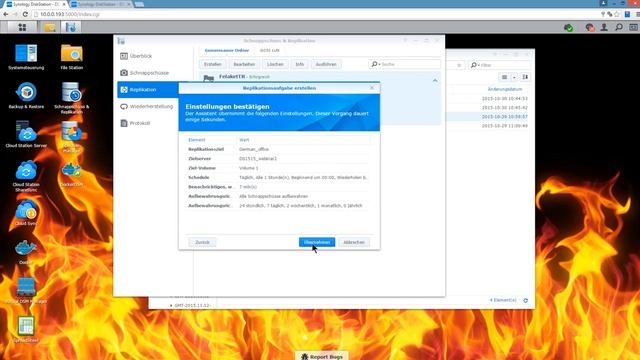This screenshot has height=360, width=640.
Task: Click Löschen in the toolbar
Action: (275, 64)
